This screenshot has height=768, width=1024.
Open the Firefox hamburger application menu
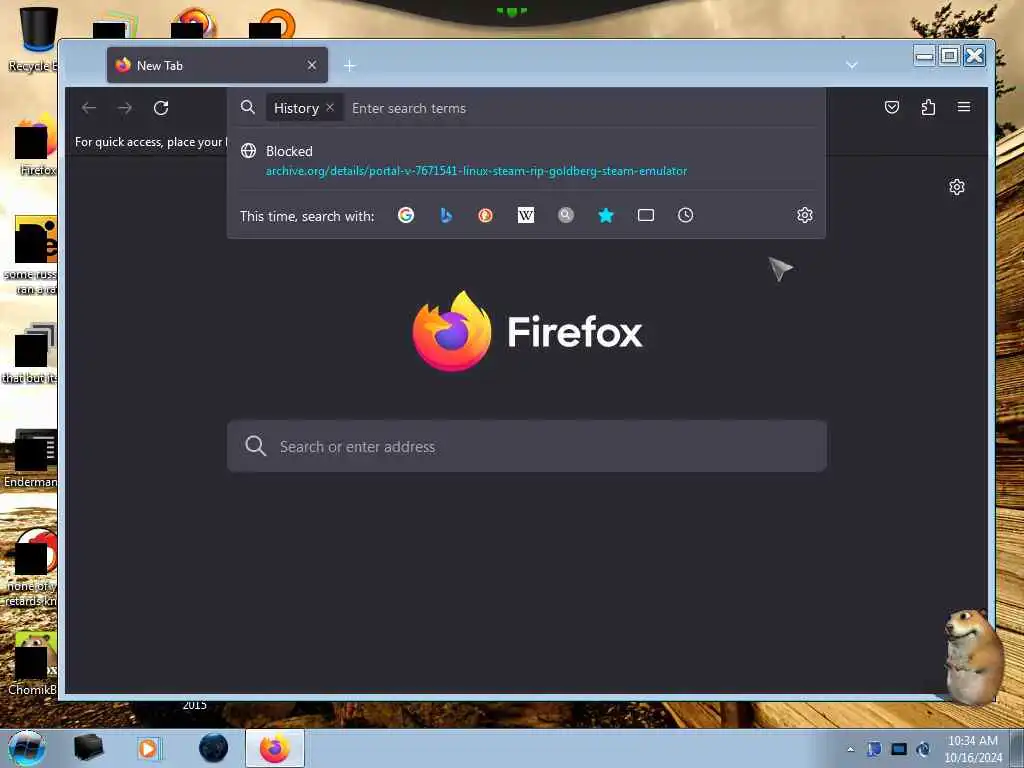(x=964, y=107)
